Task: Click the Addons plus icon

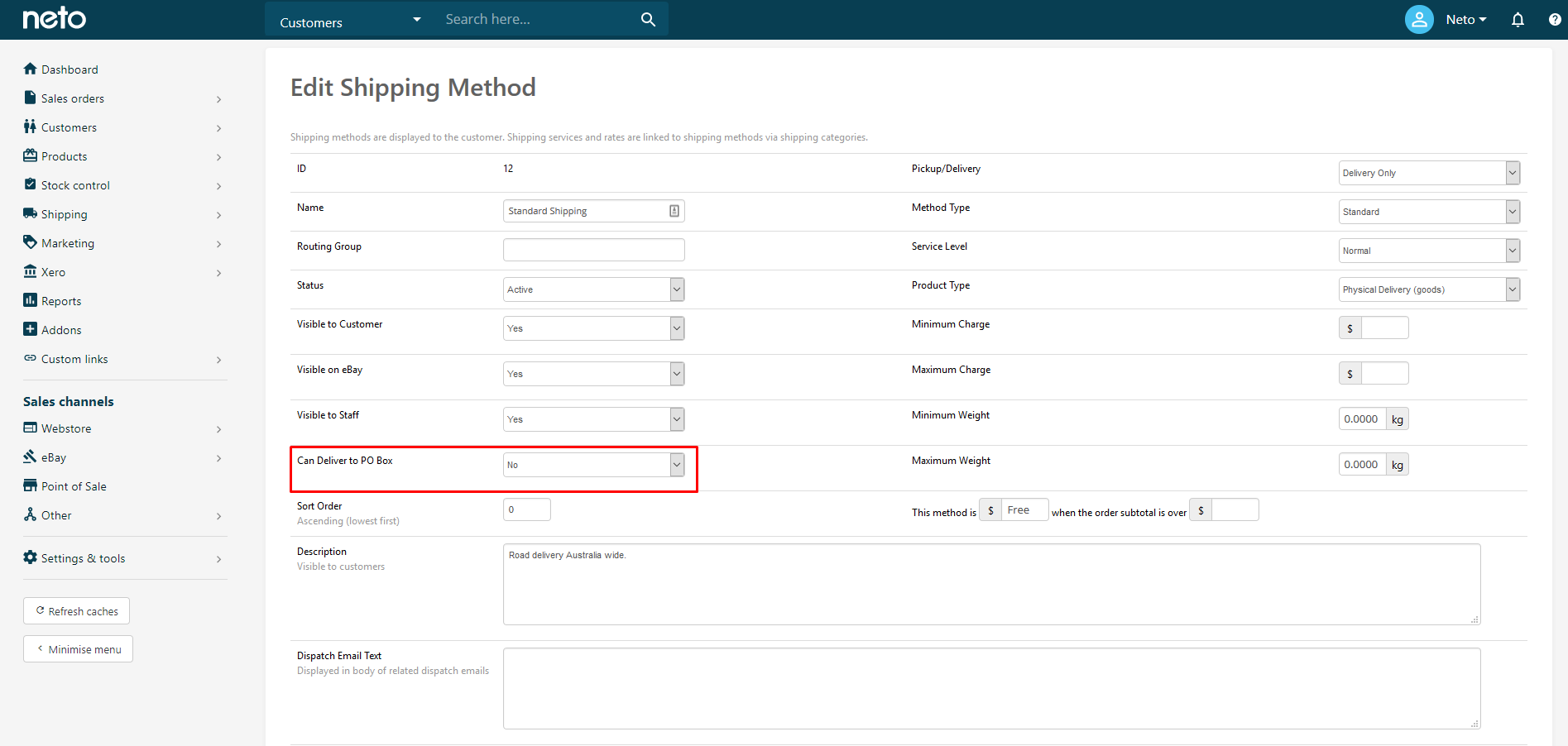Action: [31, 329]
